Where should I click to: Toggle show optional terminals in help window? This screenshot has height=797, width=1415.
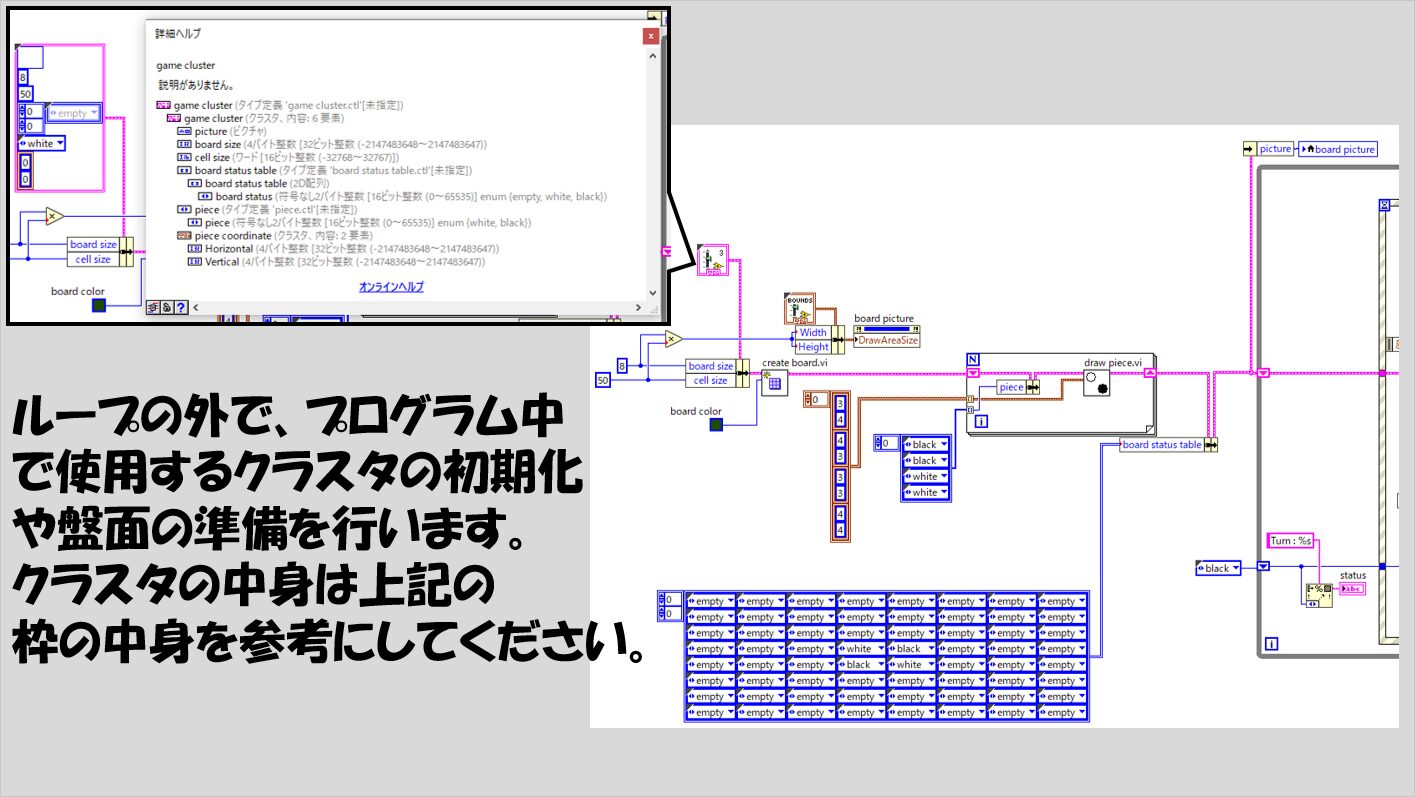coord(154,307)
